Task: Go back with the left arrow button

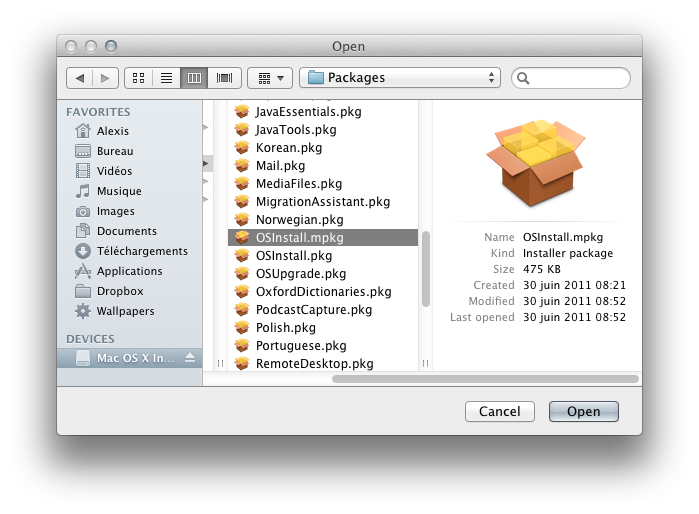Action: tap(80, 78)
